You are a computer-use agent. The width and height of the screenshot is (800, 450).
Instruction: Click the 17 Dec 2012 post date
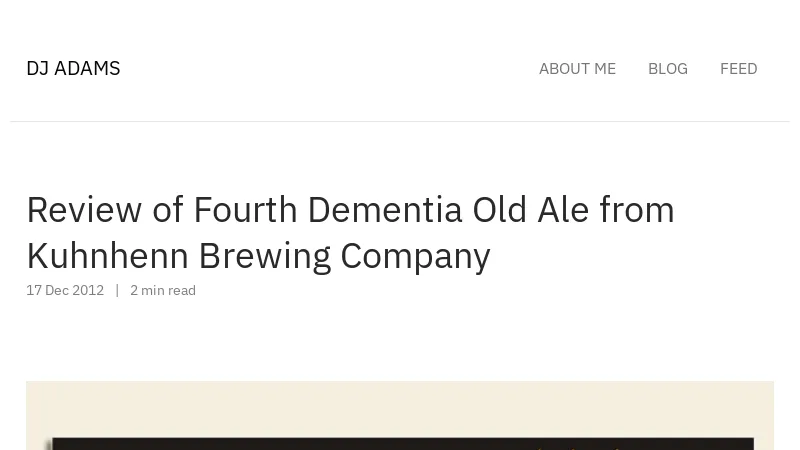(x=65, y=290)
